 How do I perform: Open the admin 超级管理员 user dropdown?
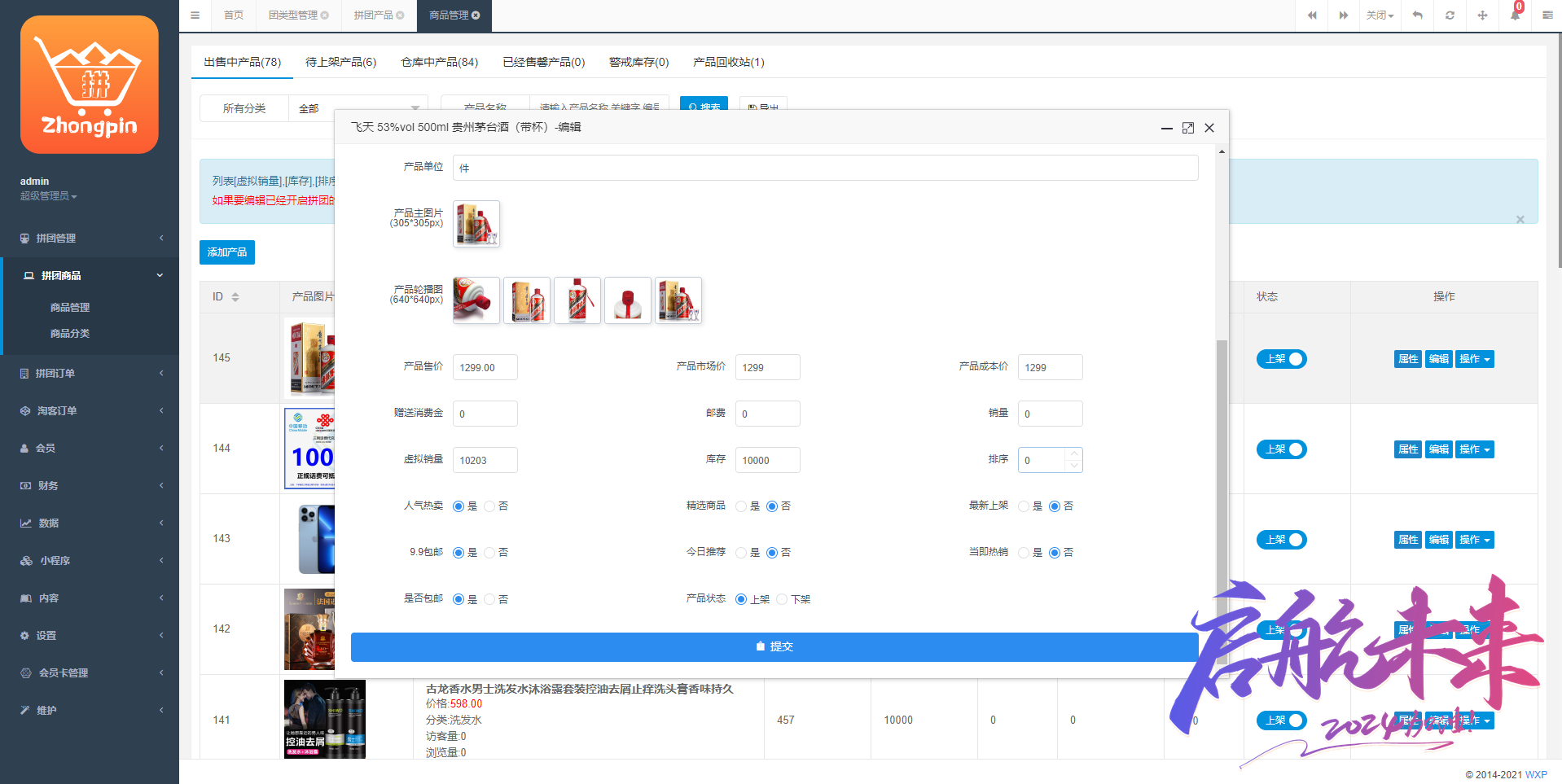(49, 196)
